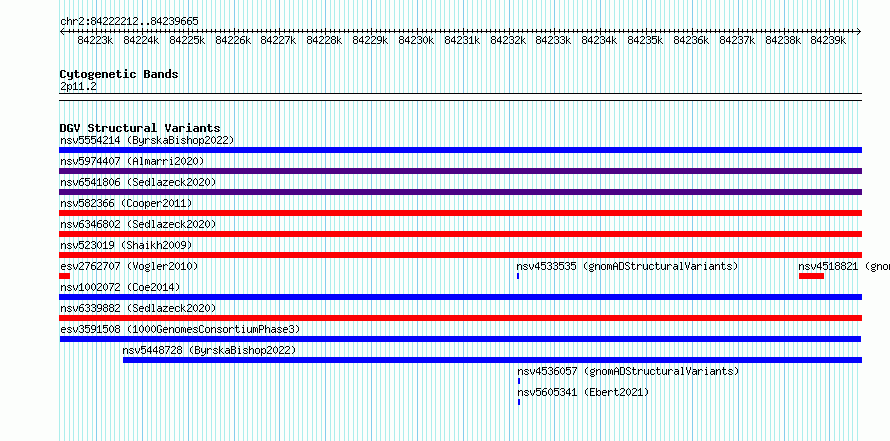Click the right arrow of the ruler
This screenshot has width=890, height=441.
pyautogui.click(x=859, y=31)
